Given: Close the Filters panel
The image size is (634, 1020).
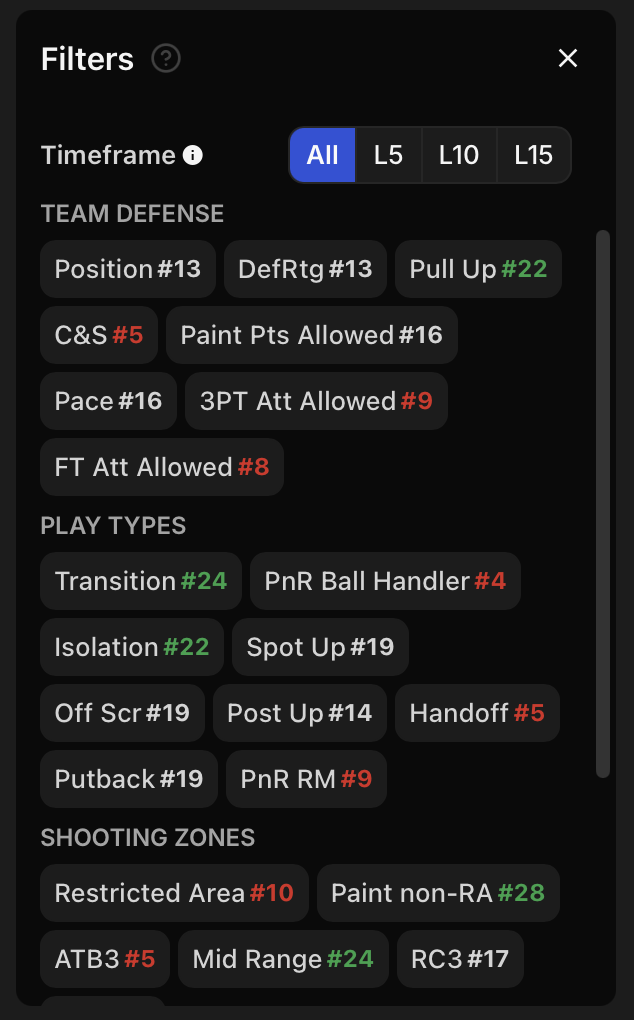Looking at the screenshot, I should [568, 59].
